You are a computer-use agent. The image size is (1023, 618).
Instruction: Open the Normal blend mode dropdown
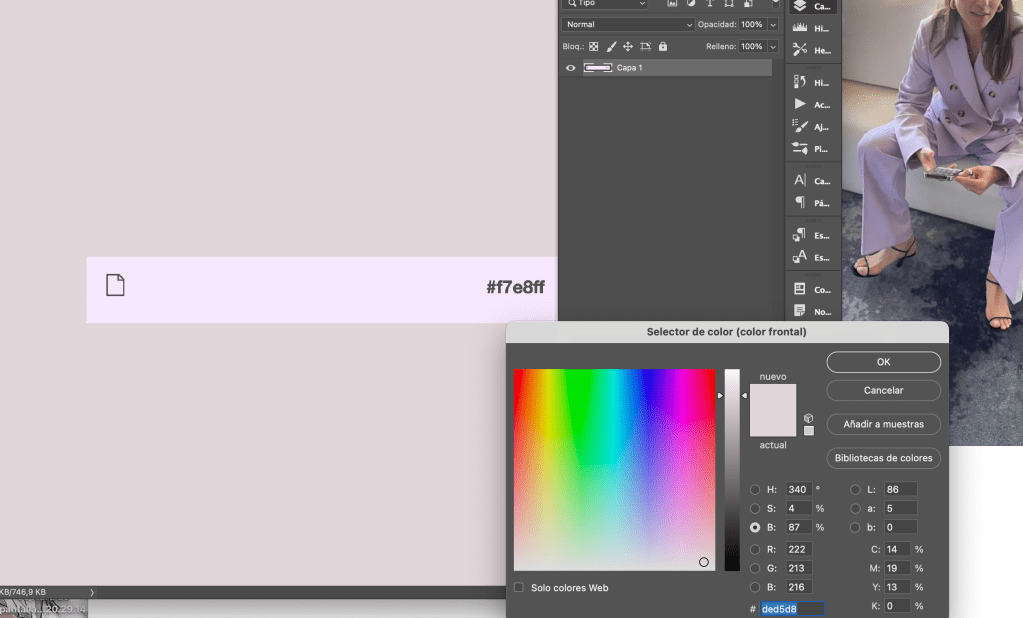point(628,24)
